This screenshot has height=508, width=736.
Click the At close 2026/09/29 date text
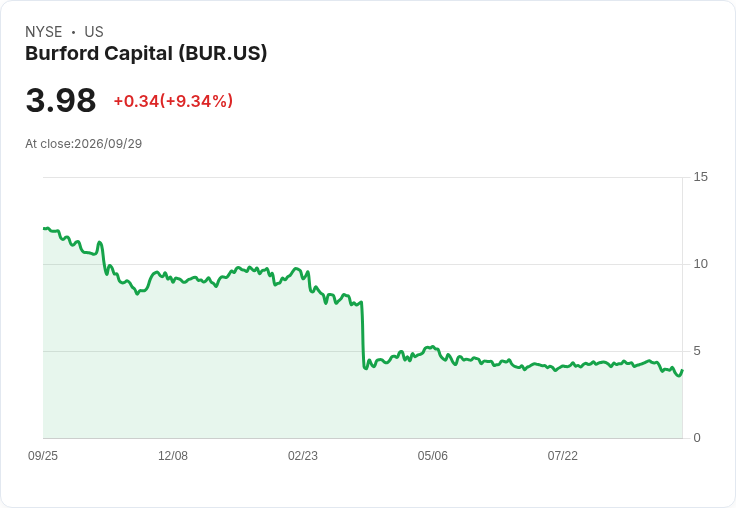[84, 144]
